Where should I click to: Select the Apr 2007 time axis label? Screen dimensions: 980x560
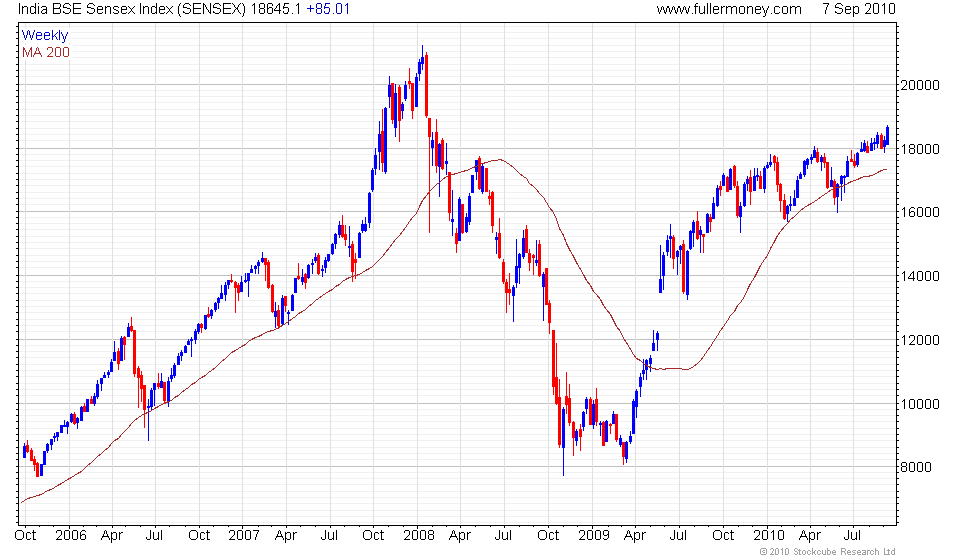(286, 536)
